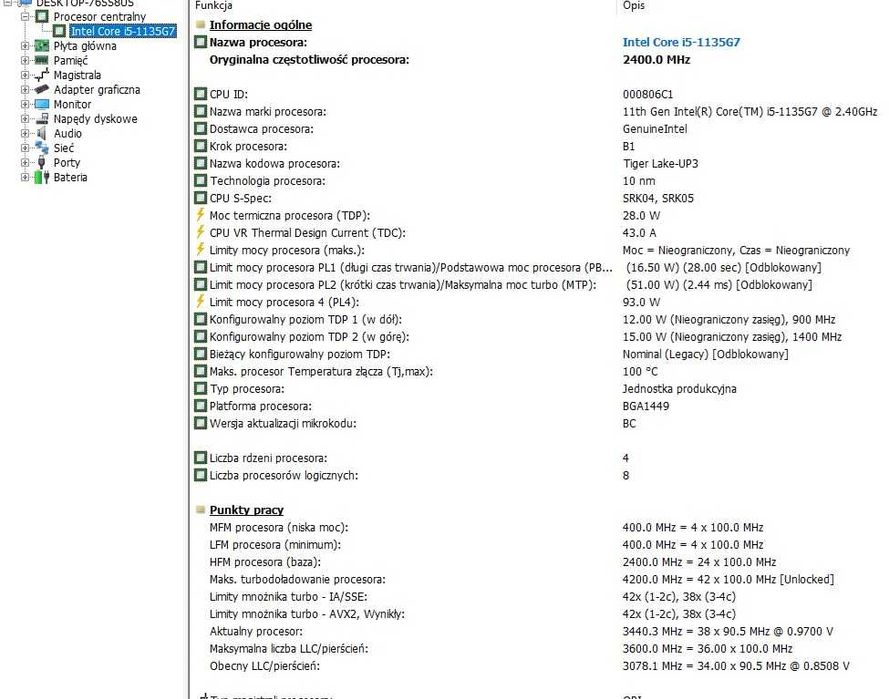Open Sieć tree item
The width and height of the screenshot is (889, 699).
click(x=64, y=148)
